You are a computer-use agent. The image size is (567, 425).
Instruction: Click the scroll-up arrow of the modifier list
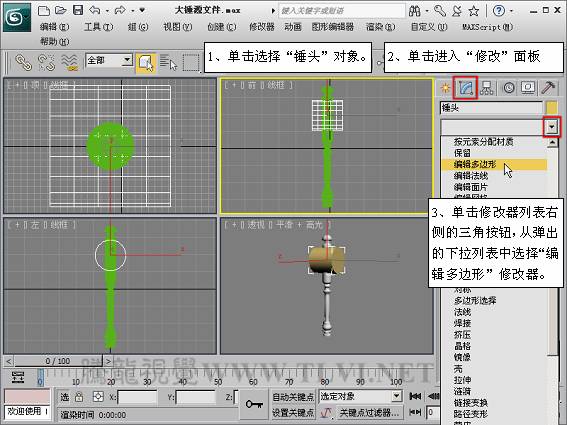click(553, 143)
